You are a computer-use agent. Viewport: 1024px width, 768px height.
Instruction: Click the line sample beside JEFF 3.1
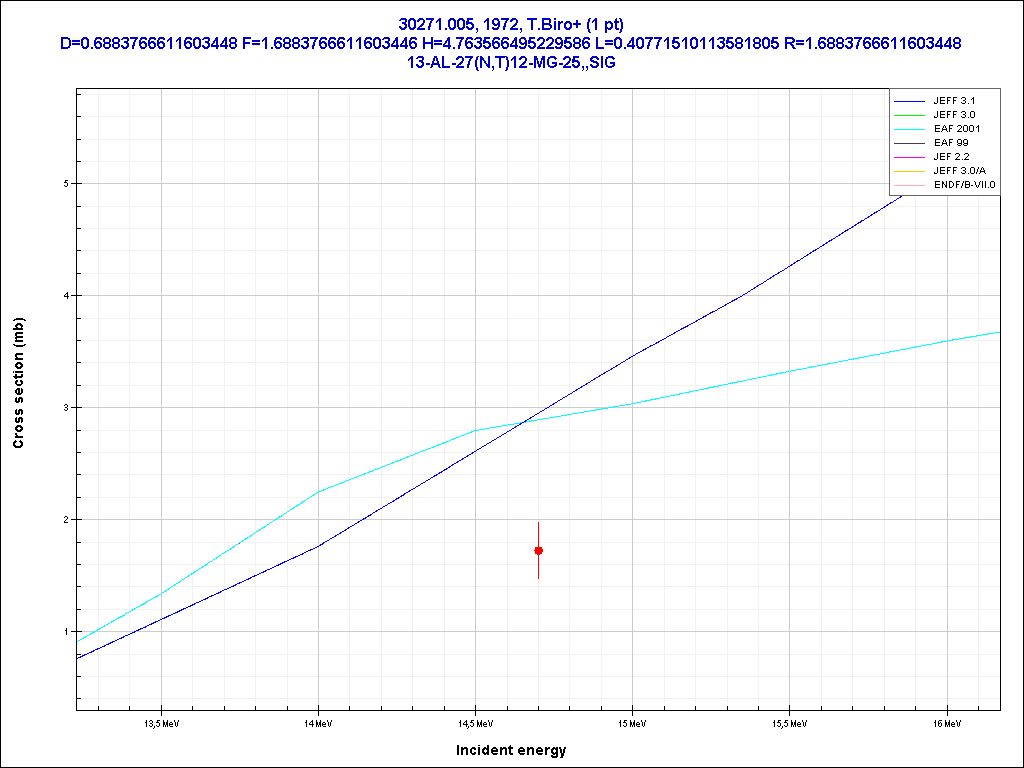point(910,101)
